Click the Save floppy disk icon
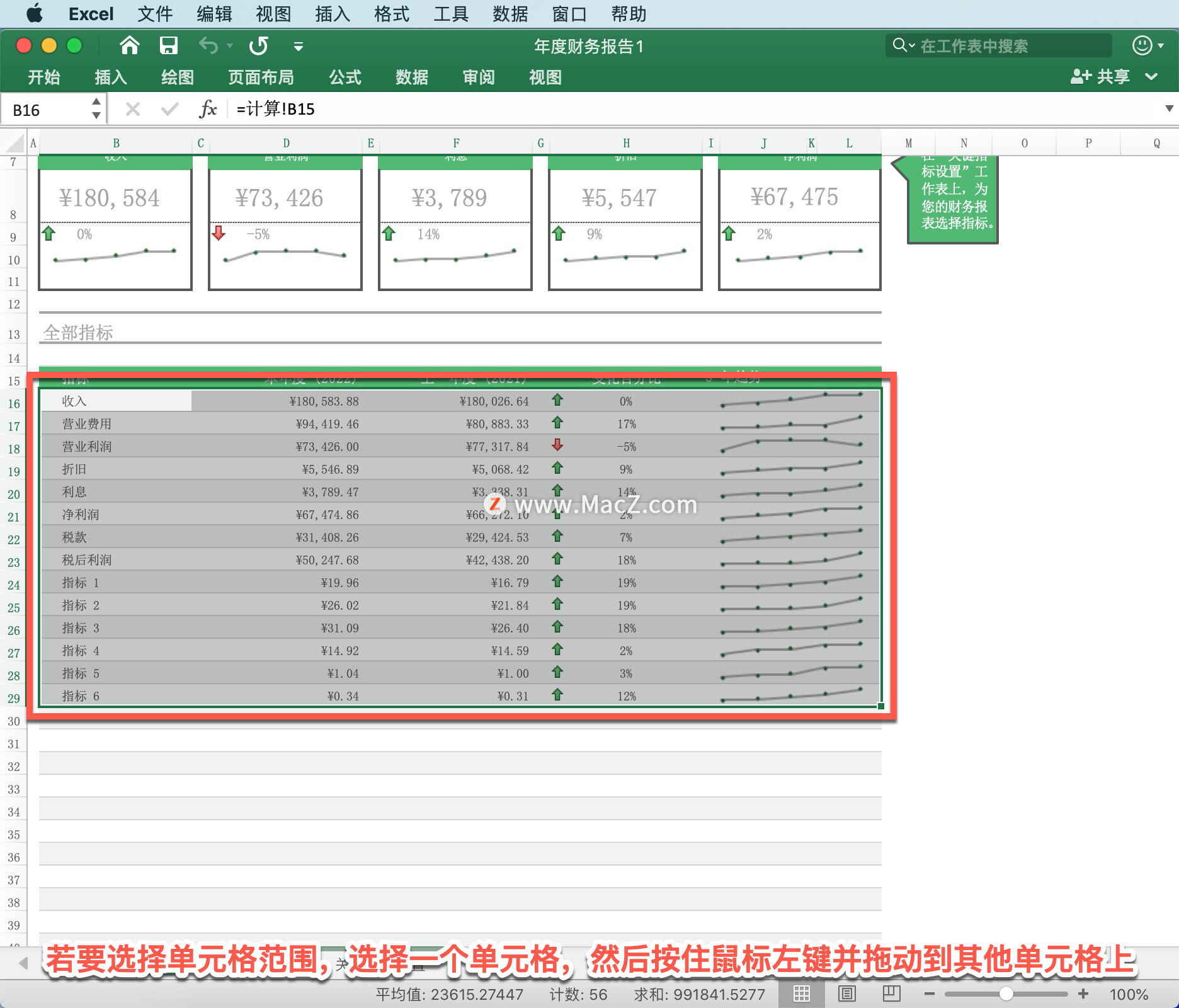1179x1008 pixels. pos(168,45)
